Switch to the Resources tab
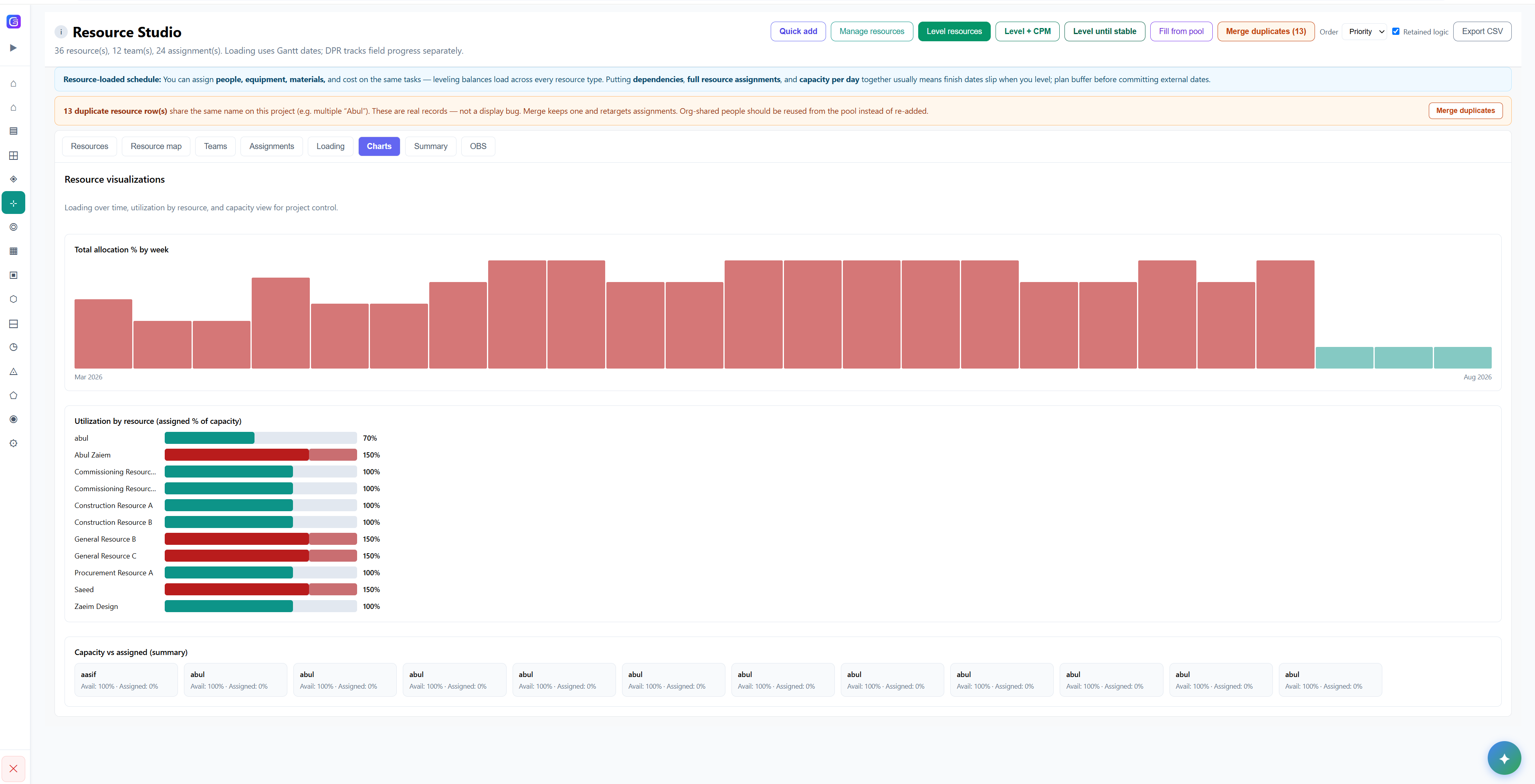1535x784 pixels. 89,147
